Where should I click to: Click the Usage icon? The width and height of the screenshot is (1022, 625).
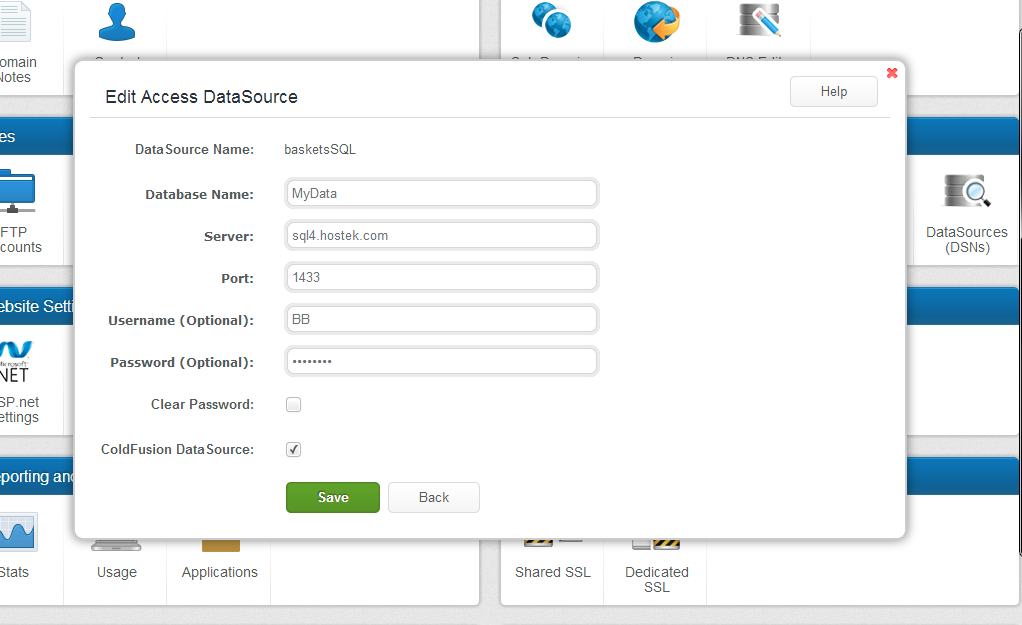(x=116, y=546)
